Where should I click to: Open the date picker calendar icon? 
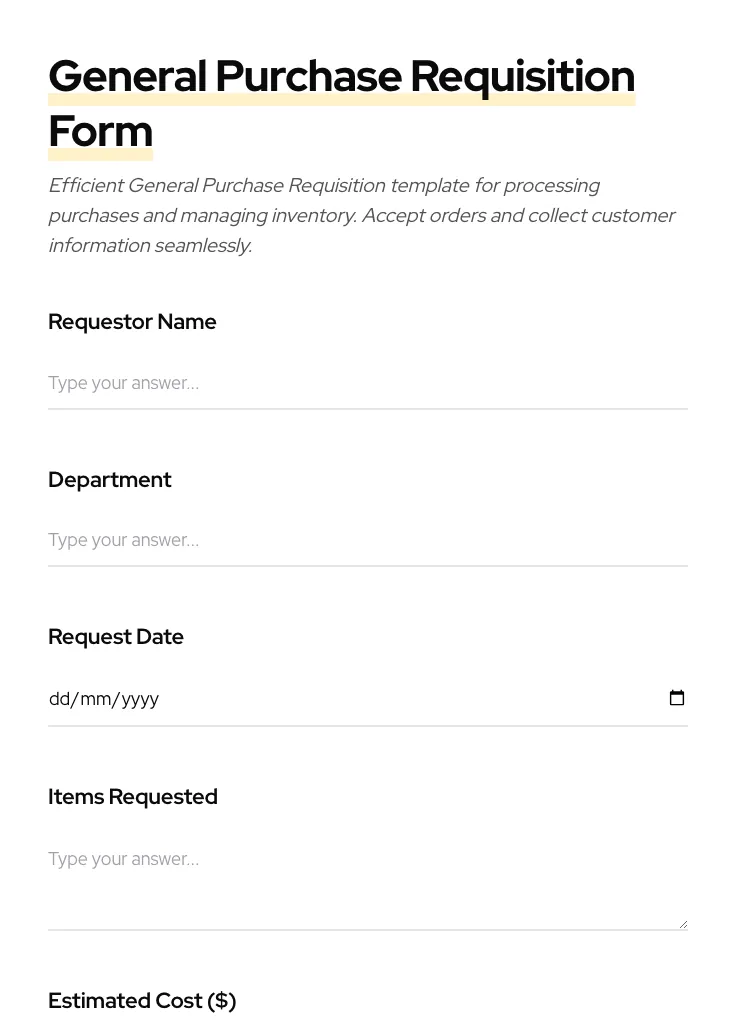click(x=677, y=698)
